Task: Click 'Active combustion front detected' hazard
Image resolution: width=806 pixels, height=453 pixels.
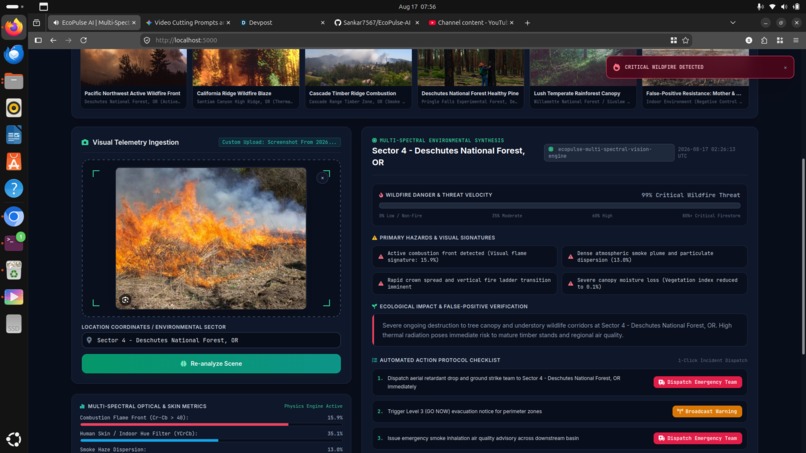Action: 465,257
